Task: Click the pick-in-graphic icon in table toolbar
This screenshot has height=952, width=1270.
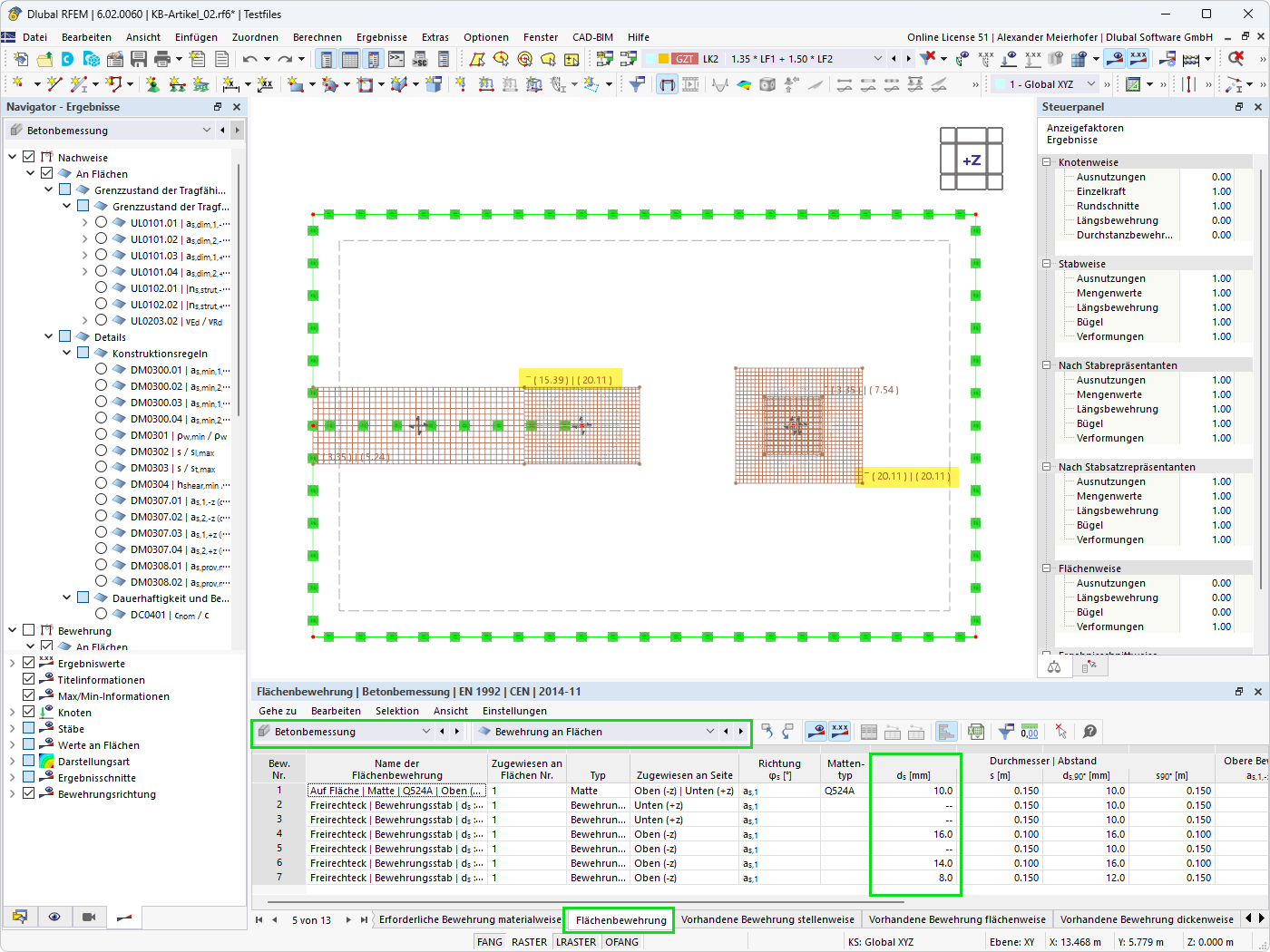Action: (x=1060, y=732)
